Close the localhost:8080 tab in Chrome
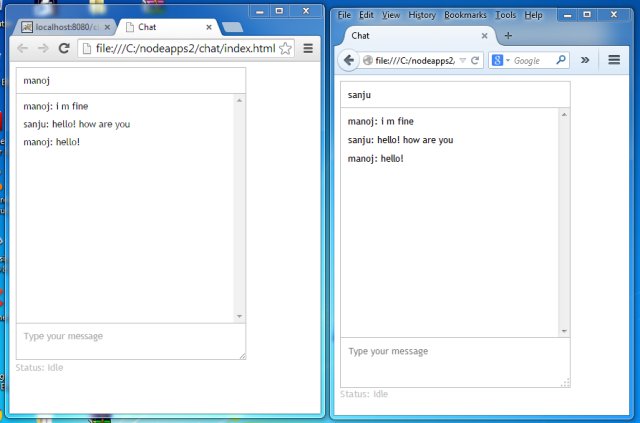640x423 pixels. [107, 27]
